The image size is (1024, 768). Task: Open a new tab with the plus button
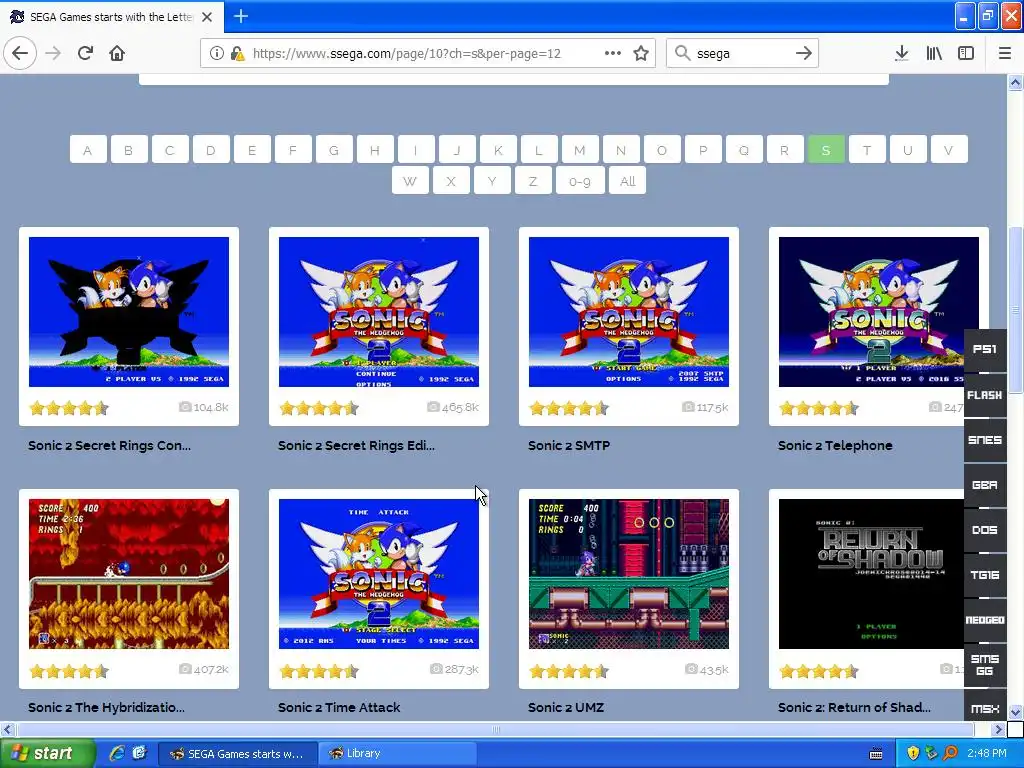click(x=240, y=16)
